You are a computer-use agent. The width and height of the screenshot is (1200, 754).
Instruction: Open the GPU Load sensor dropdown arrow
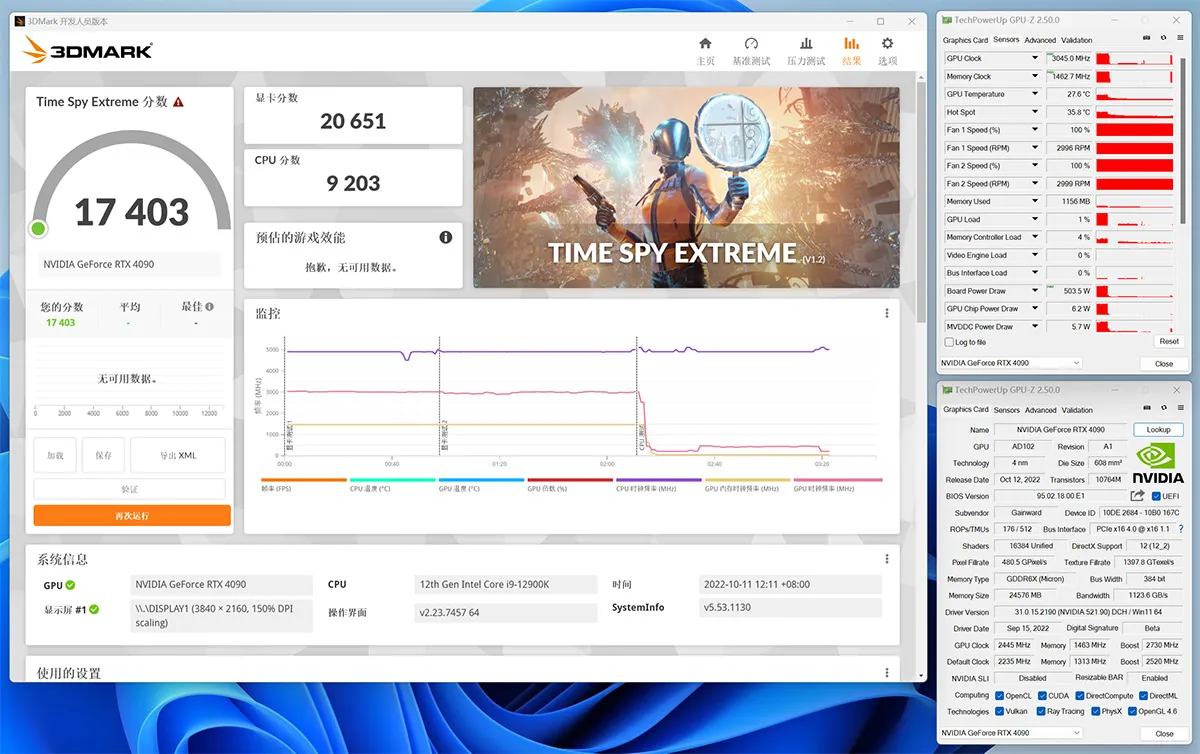(x=1035, y=219)
